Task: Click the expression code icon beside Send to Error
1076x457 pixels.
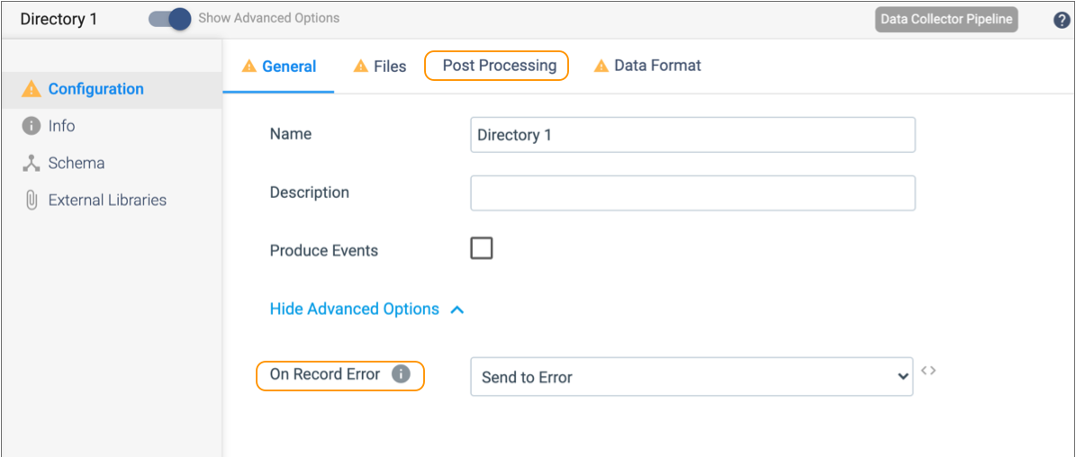Action: 928,371
